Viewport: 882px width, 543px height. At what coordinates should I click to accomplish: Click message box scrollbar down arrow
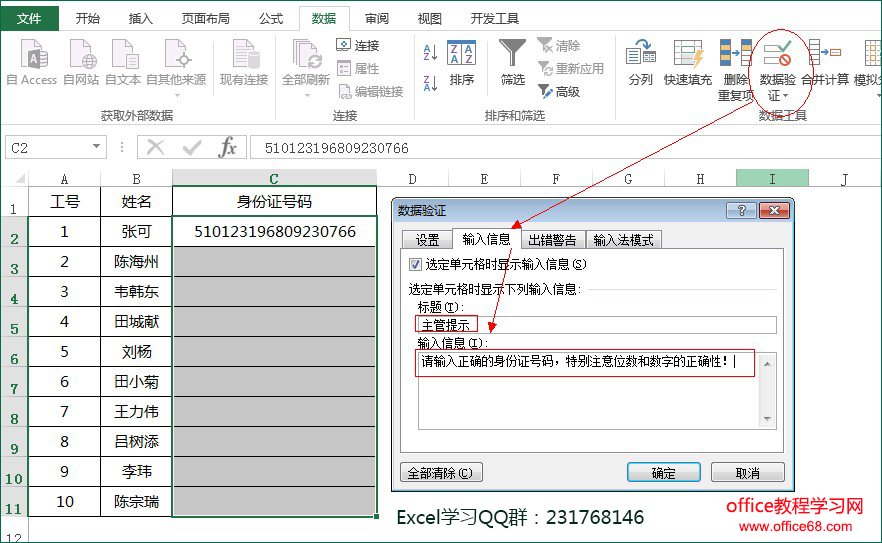tap(767, 419)
